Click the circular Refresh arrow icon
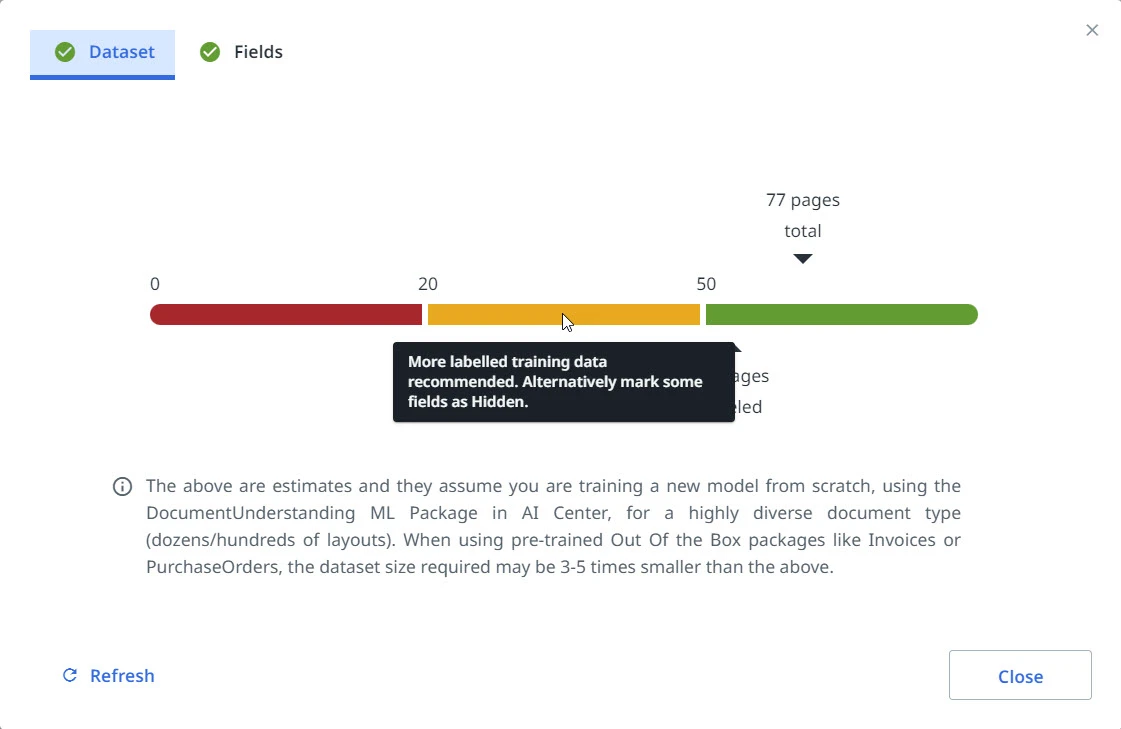This screenshot has height=729, width=1121. pyautogui.click(x=70, y=675)
